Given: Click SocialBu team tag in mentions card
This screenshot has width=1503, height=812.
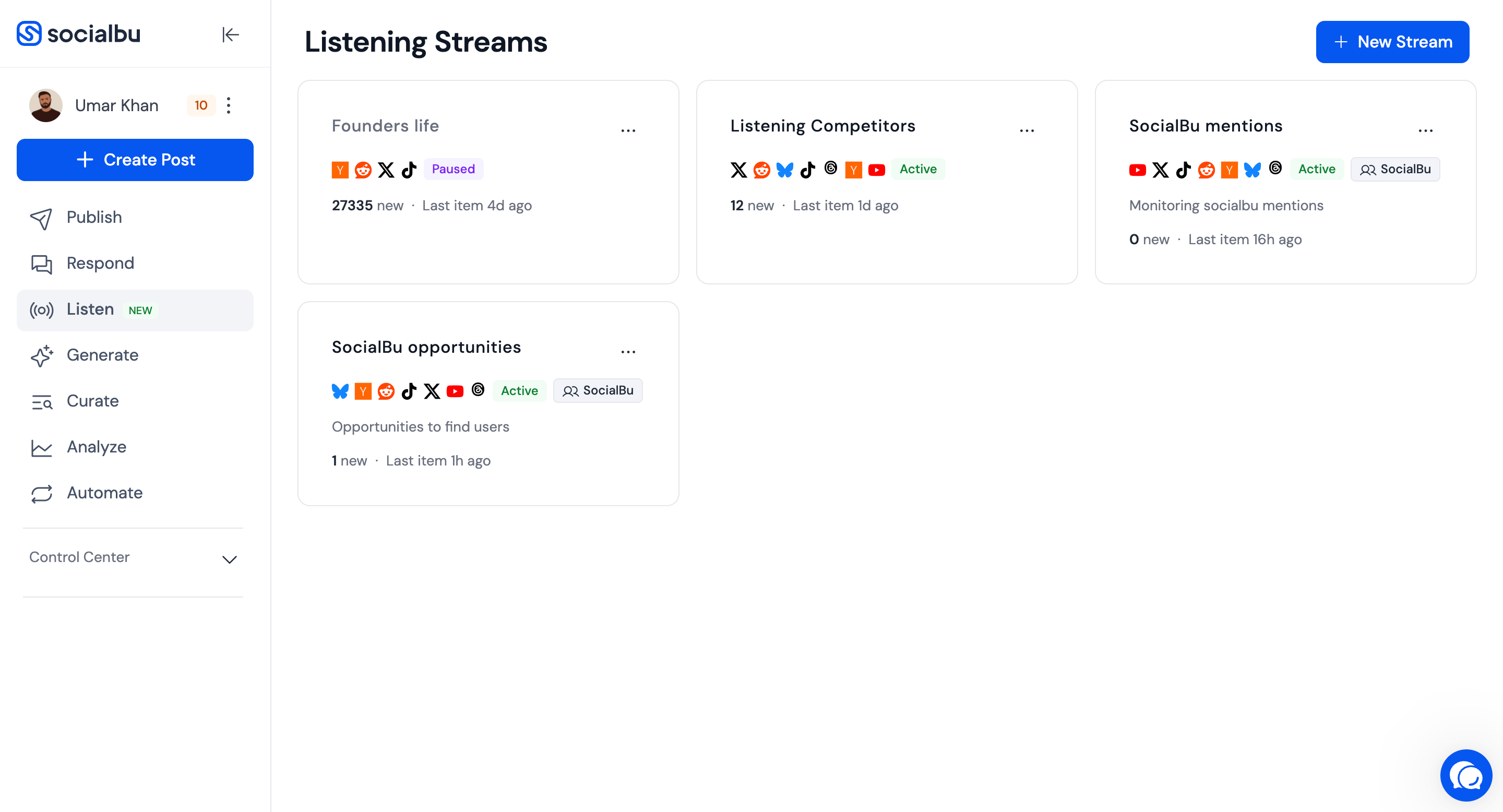Looking at the screenshot, I should pyautogui.click(x=1394, y=169).
